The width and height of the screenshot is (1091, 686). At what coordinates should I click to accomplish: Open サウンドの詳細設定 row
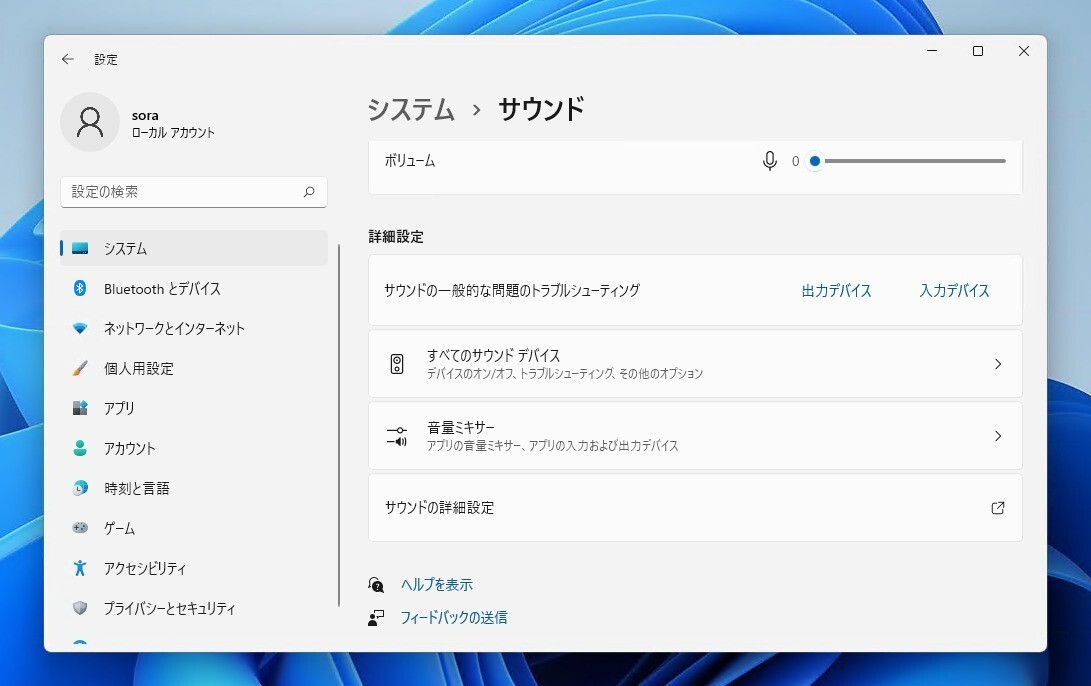pyautogui.click(x=695, y=508)
